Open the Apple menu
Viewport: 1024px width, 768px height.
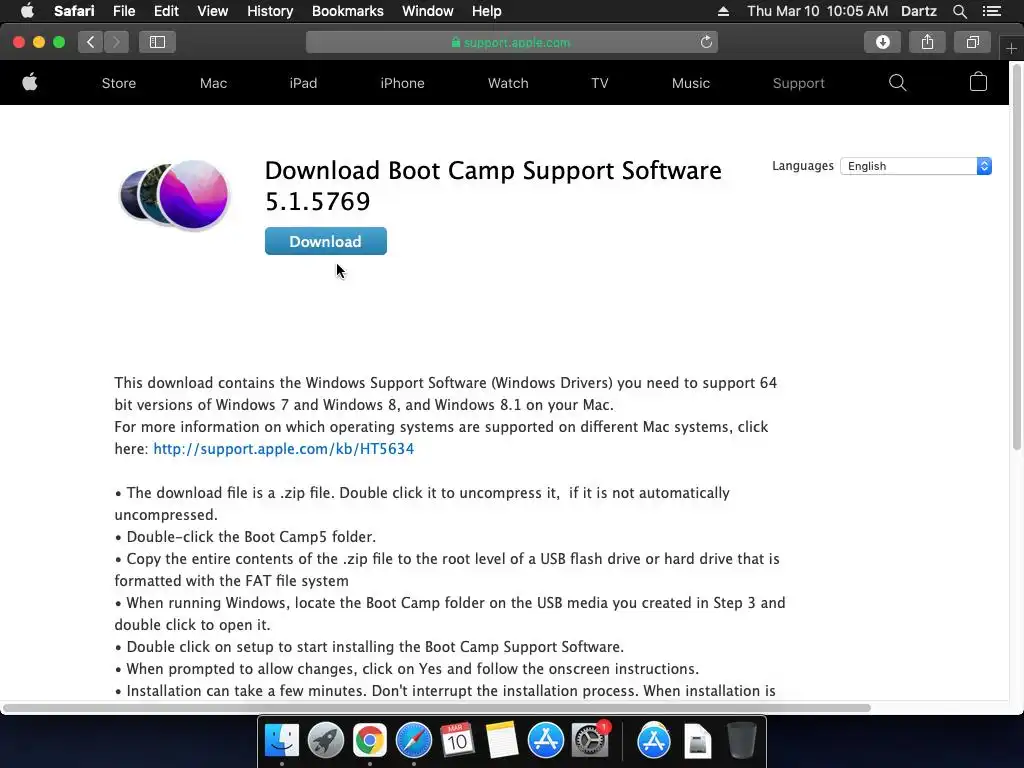27,10
